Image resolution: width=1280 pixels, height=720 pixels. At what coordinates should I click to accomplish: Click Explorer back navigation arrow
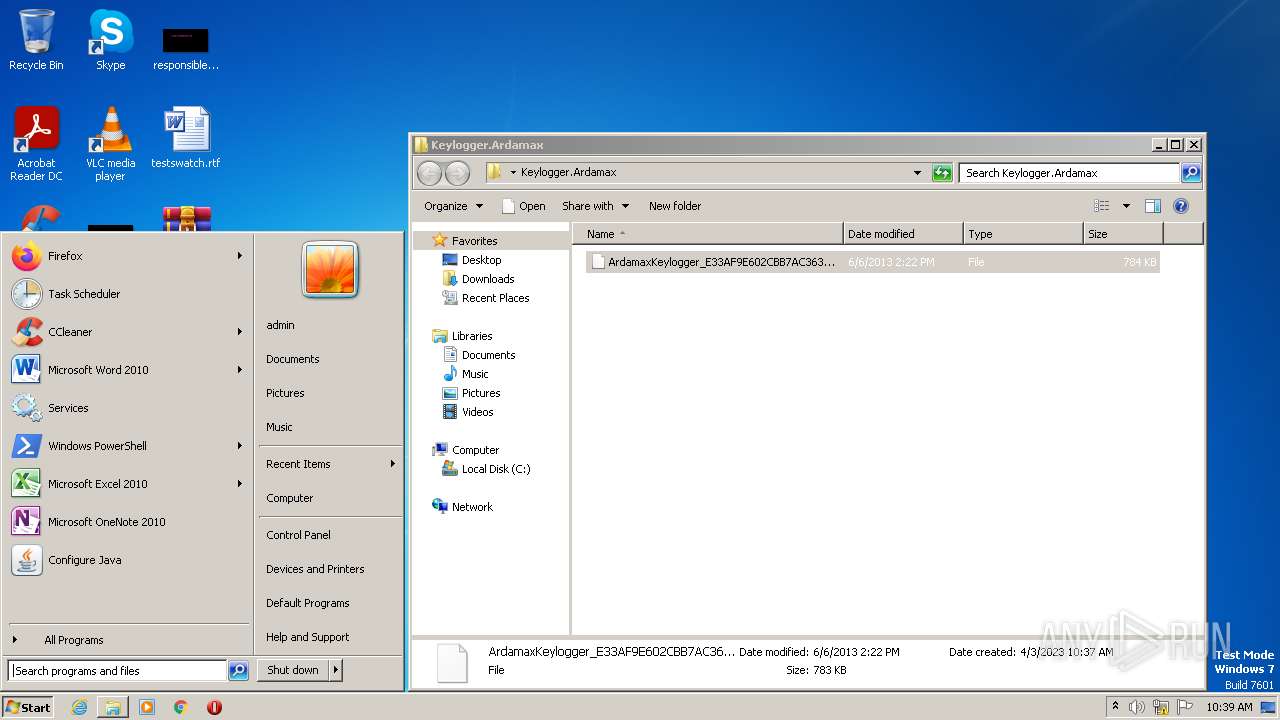[429, 173]
